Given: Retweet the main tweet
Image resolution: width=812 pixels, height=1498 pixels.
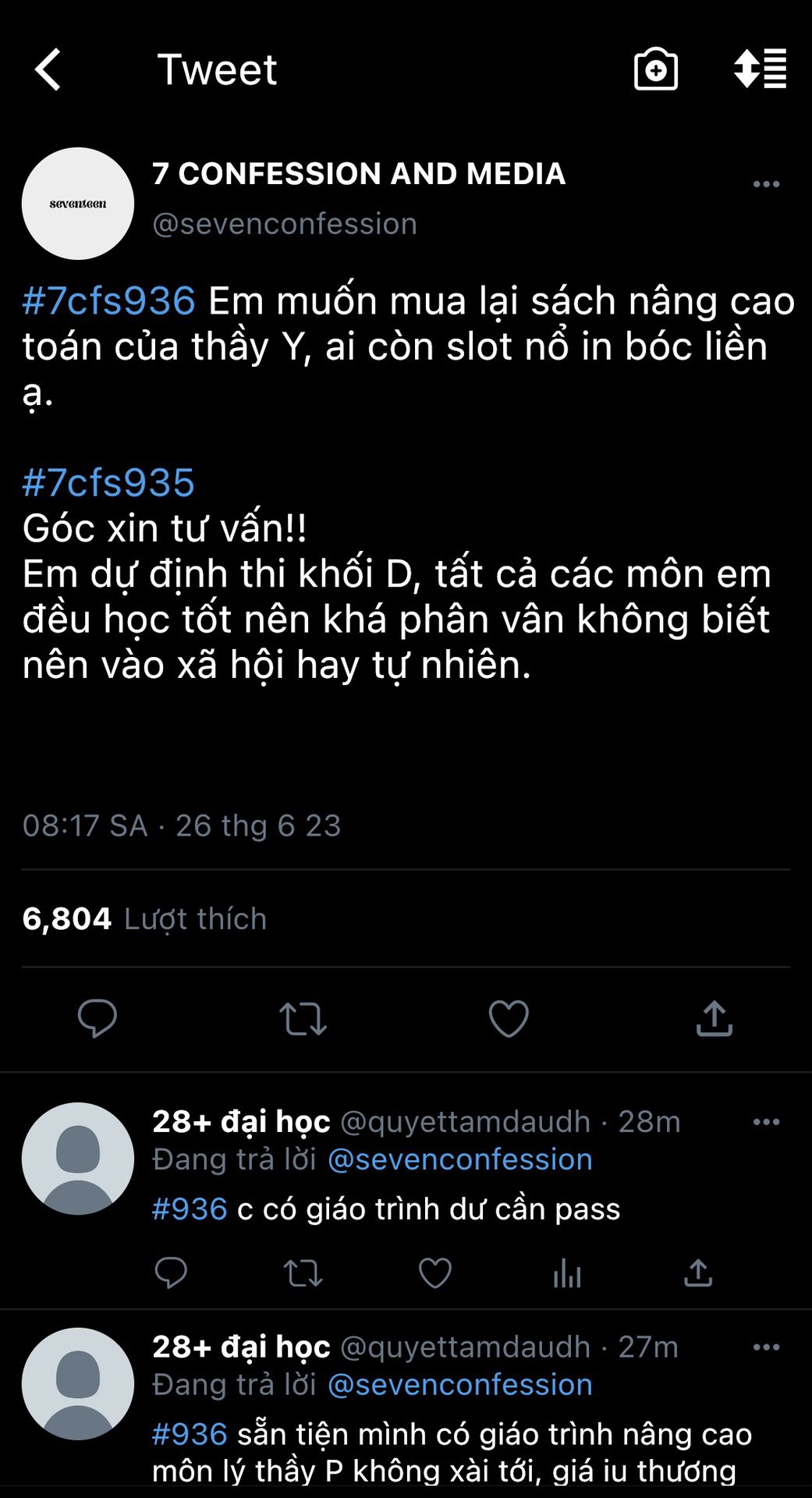Looking at the screenshot, I should 303,1018.
